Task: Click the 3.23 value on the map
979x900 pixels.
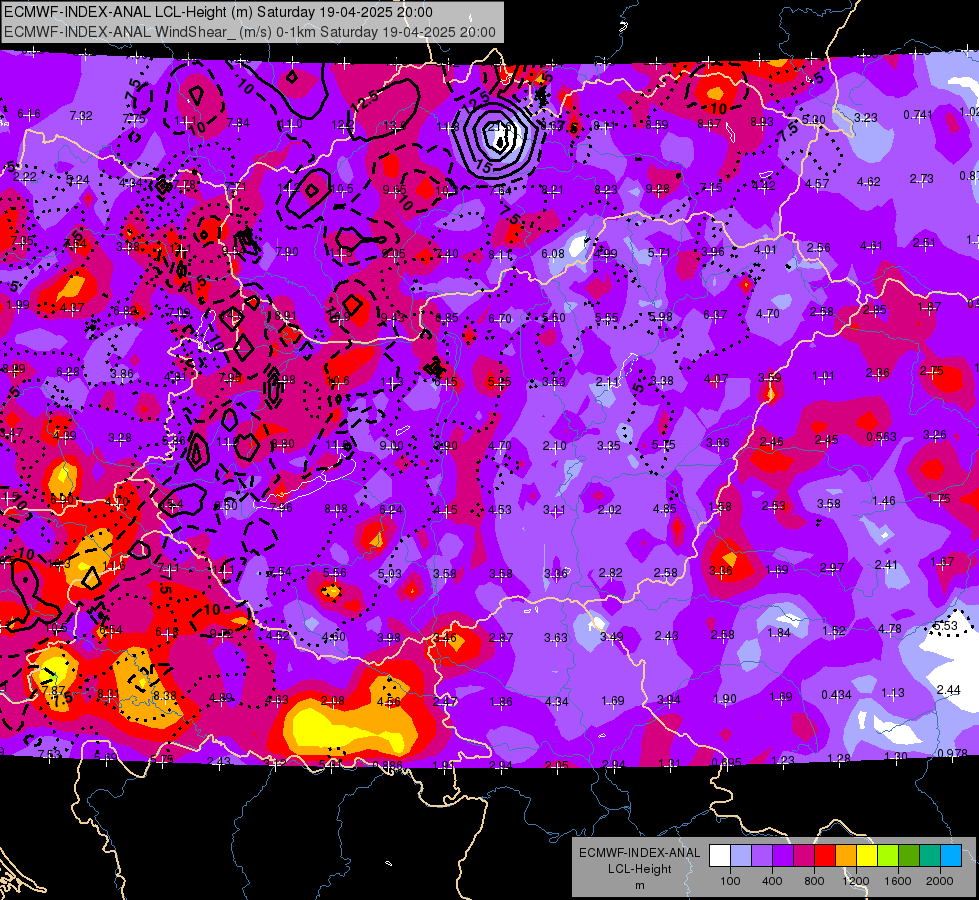Action: click(866, 117)
